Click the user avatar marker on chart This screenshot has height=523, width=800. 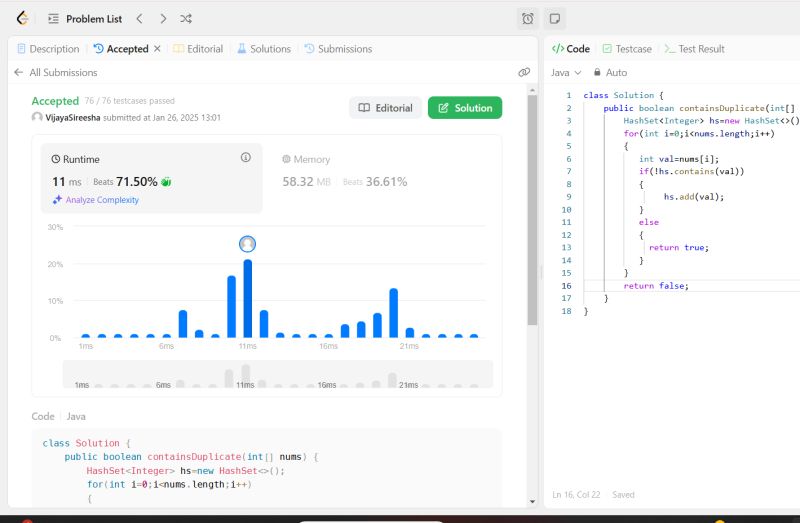pos(248,244)
